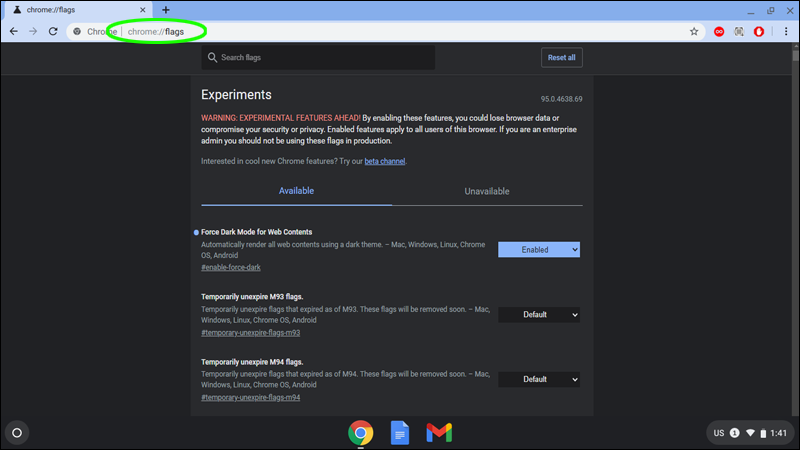Click the page vertical scrollbar thumb

click(x=795, y=55)
